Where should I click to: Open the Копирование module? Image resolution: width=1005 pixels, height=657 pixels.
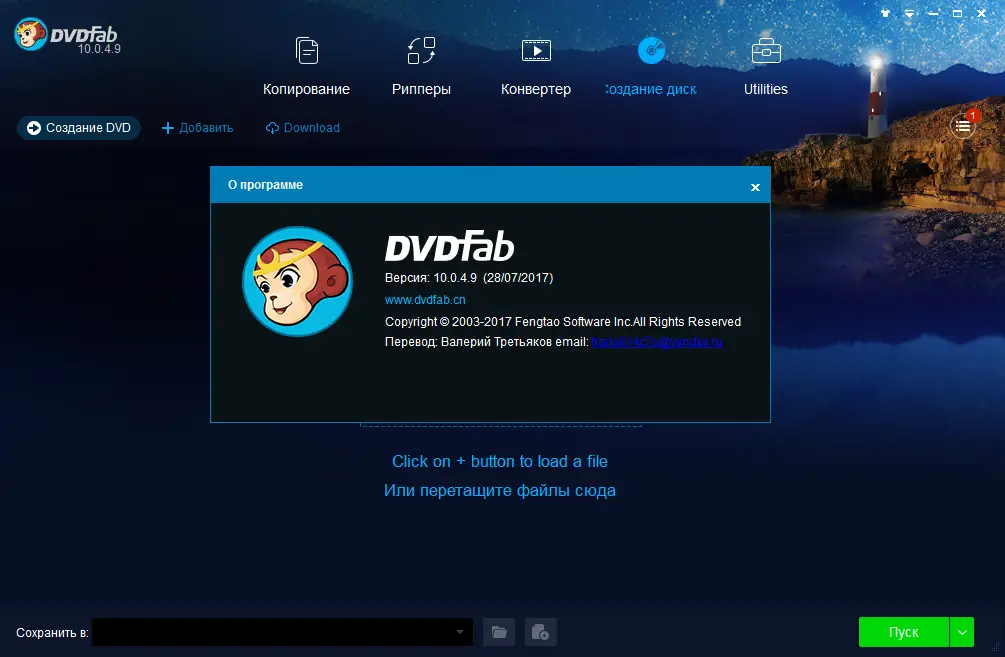point(306,60)
